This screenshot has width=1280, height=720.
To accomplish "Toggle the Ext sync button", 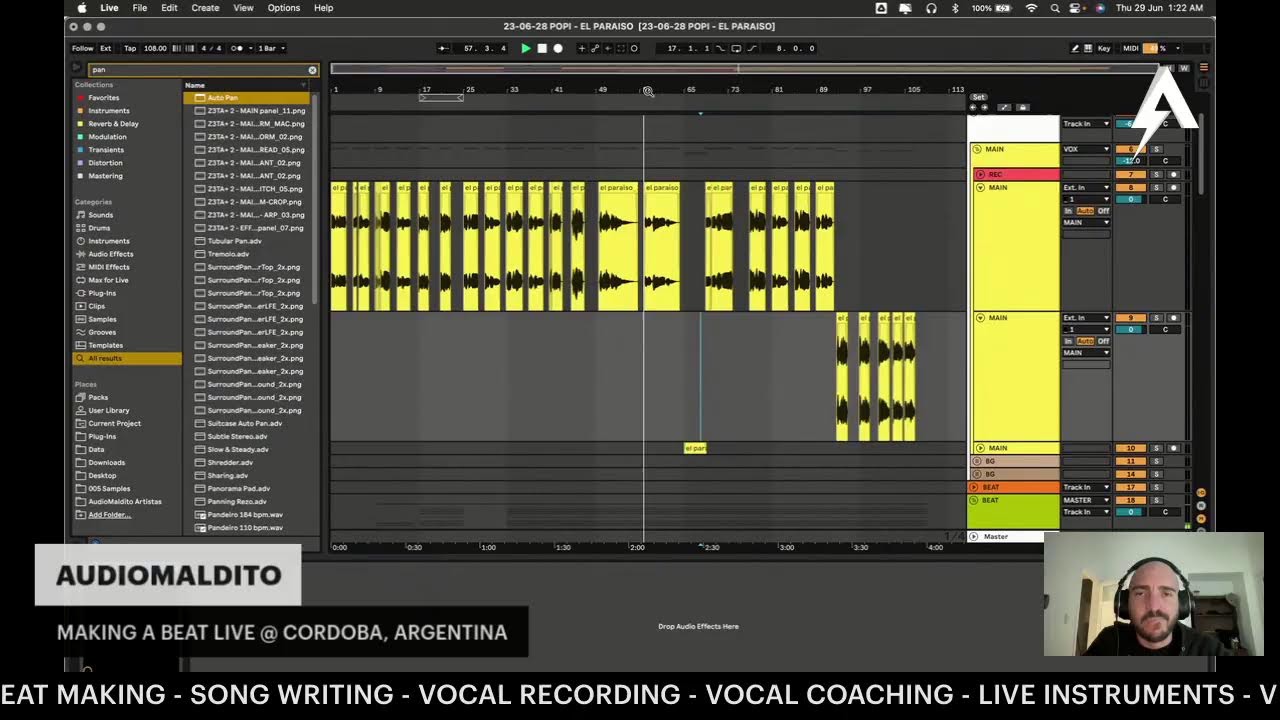I will 106,48.
